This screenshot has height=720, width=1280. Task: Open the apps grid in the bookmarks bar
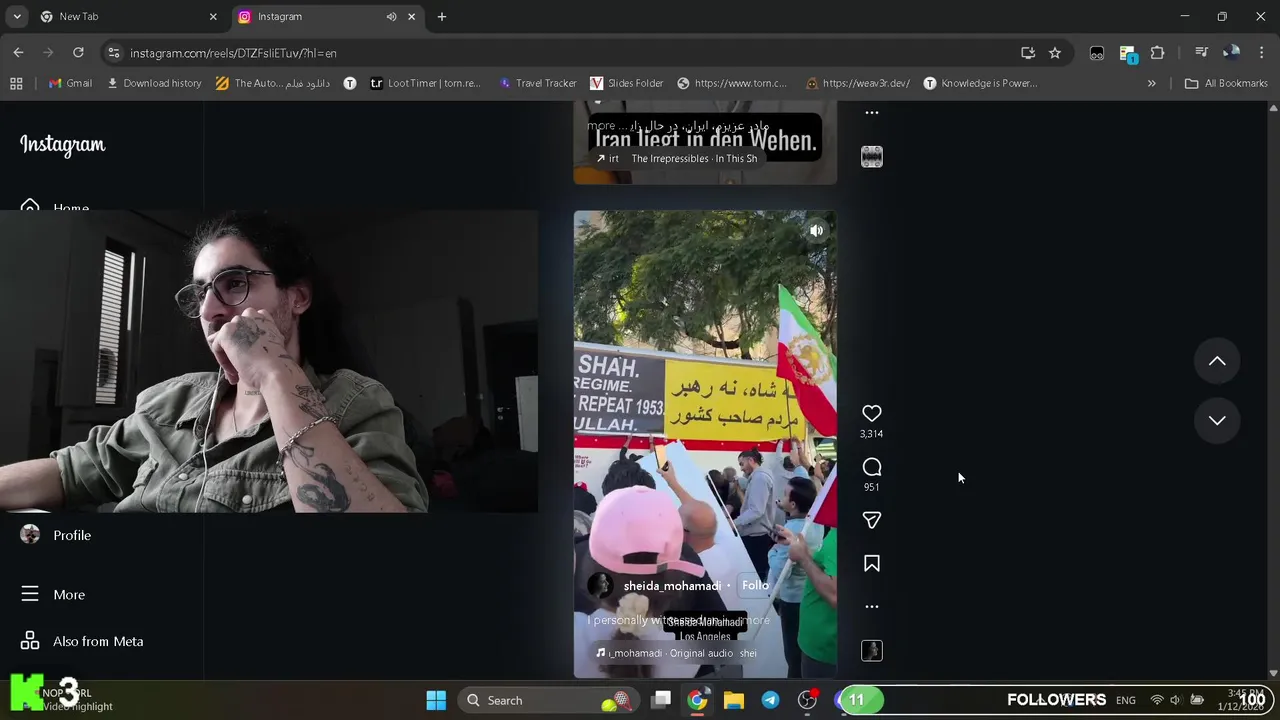point(16,83)
